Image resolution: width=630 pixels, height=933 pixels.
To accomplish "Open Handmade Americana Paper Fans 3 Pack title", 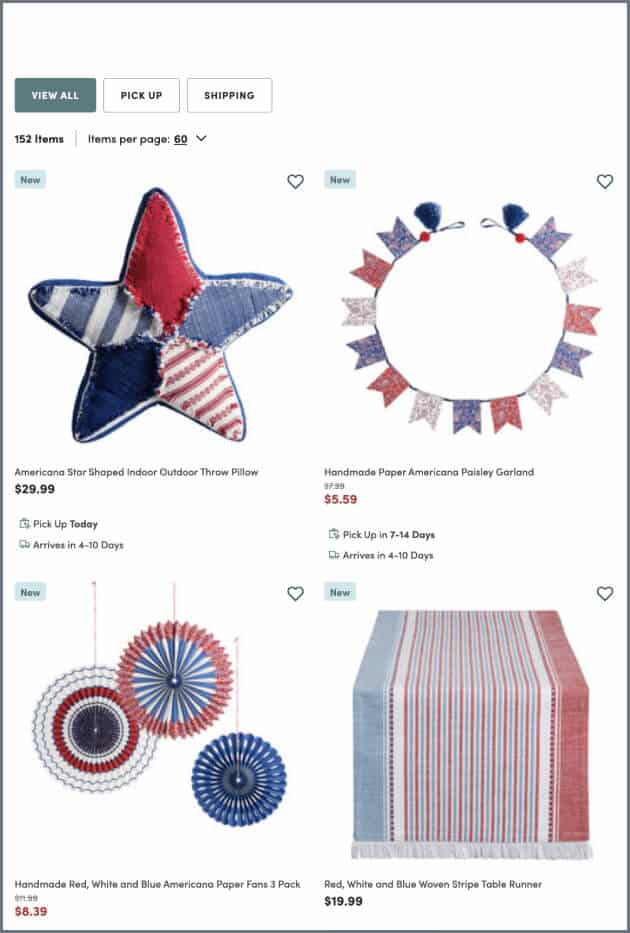I will (158, 884).
